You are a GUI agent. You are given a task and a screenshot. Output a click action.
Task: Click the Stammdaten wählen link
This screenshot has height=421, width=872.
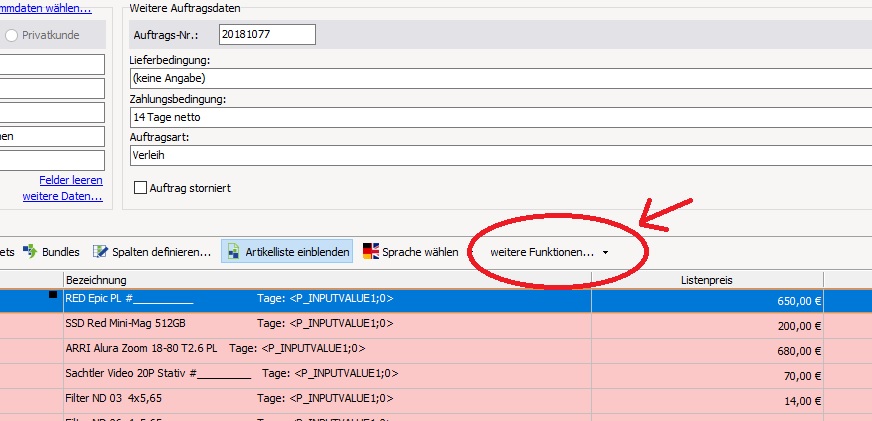click(x=46, y=8)
